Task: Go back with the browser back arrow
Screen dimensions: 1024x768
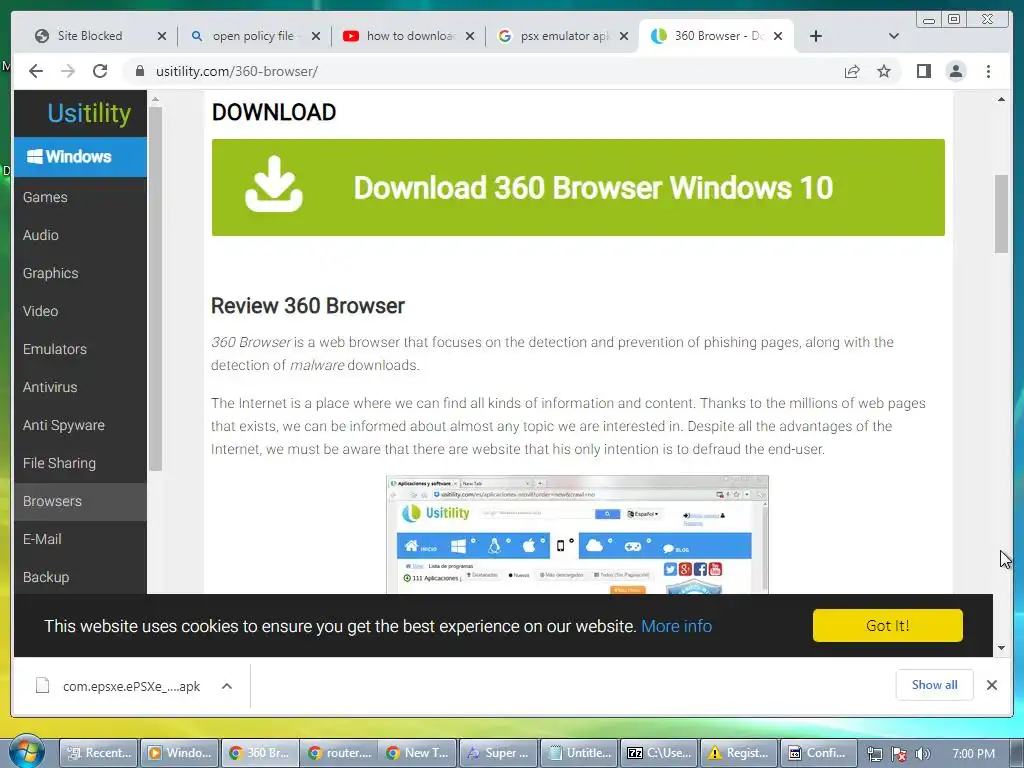Action: click(x=36, y=71)
